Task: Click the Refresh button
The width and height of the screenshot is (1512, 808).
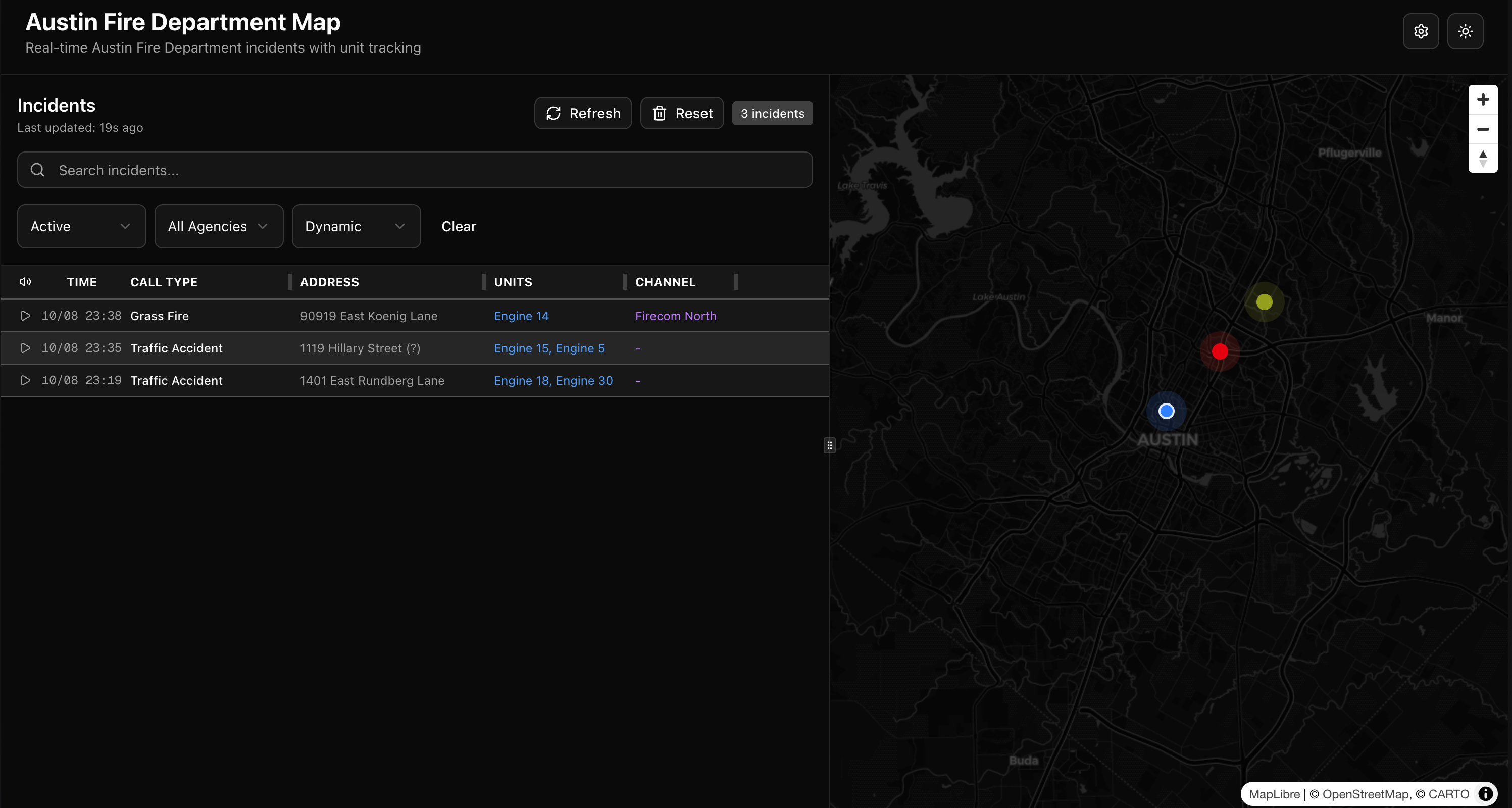Action: [583, 113]
